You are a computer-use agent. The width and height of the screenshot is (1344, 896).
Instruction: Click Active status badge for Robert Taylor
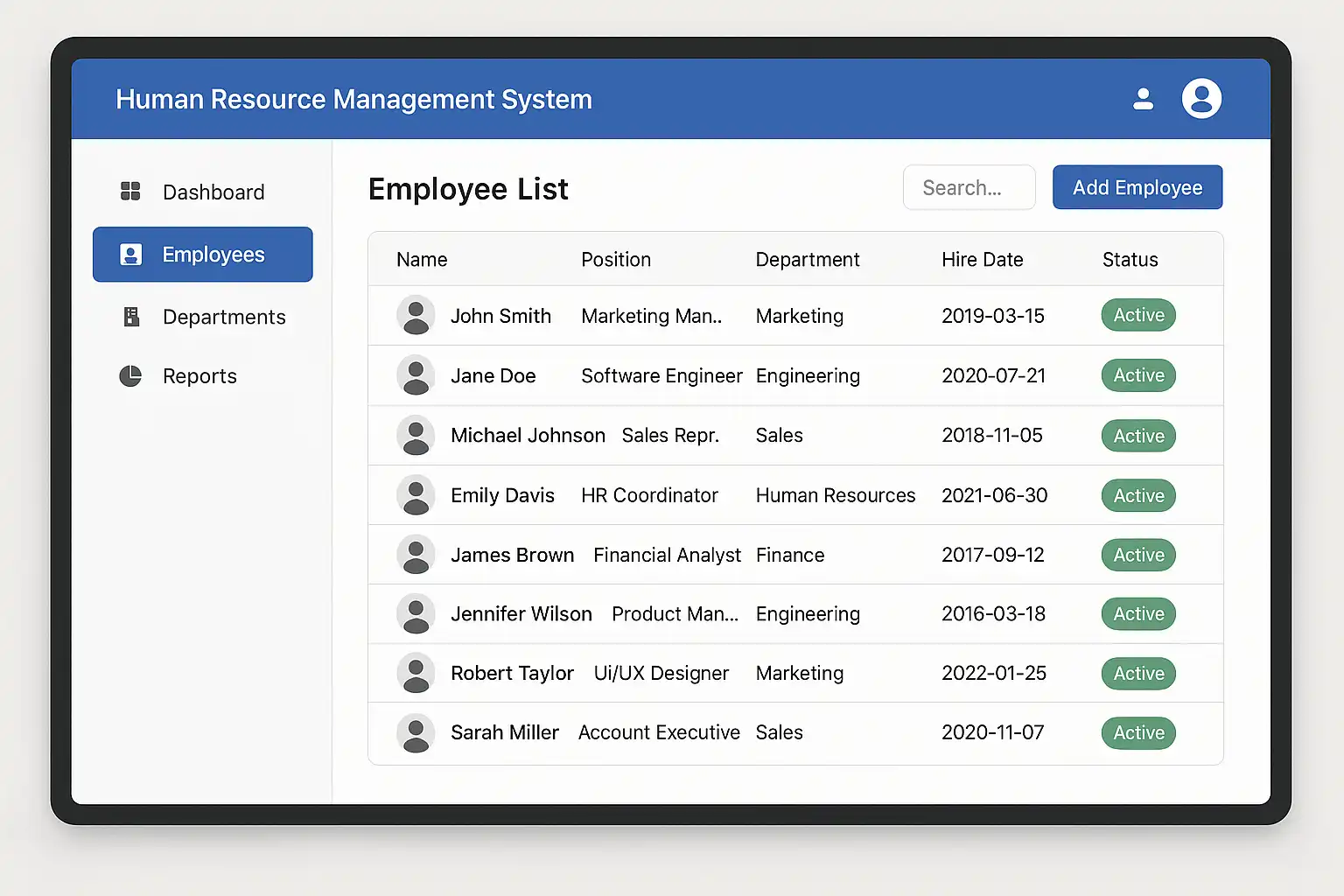click(x=1138, y=674)
